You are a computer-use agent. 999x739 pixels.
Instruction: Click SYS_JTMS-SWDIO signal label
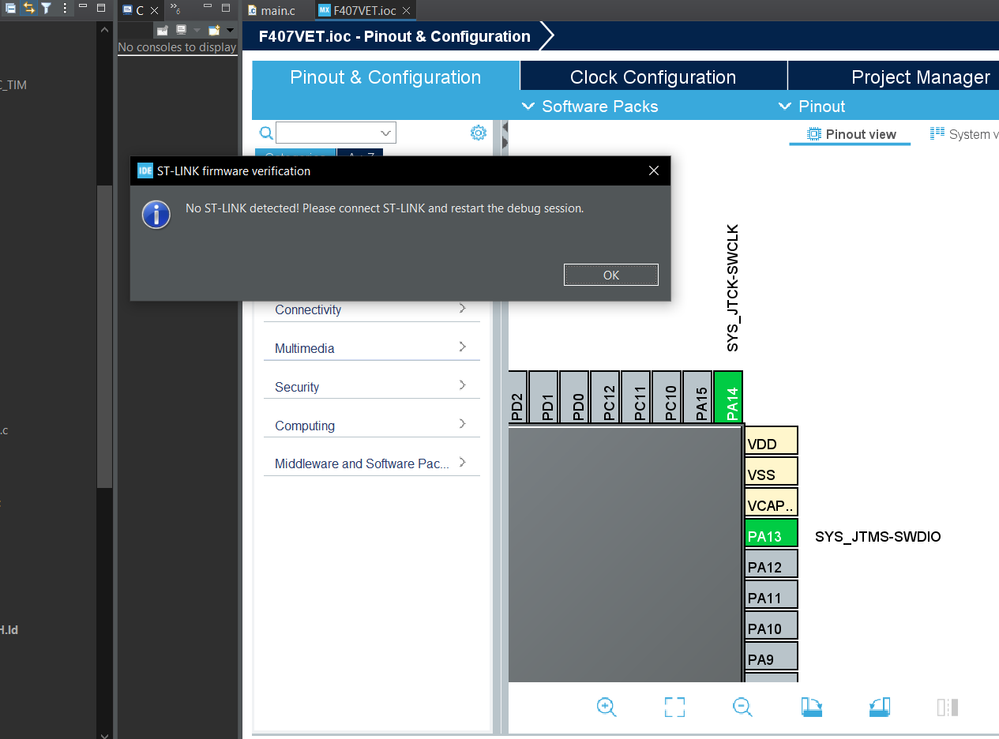coord(878,536)
